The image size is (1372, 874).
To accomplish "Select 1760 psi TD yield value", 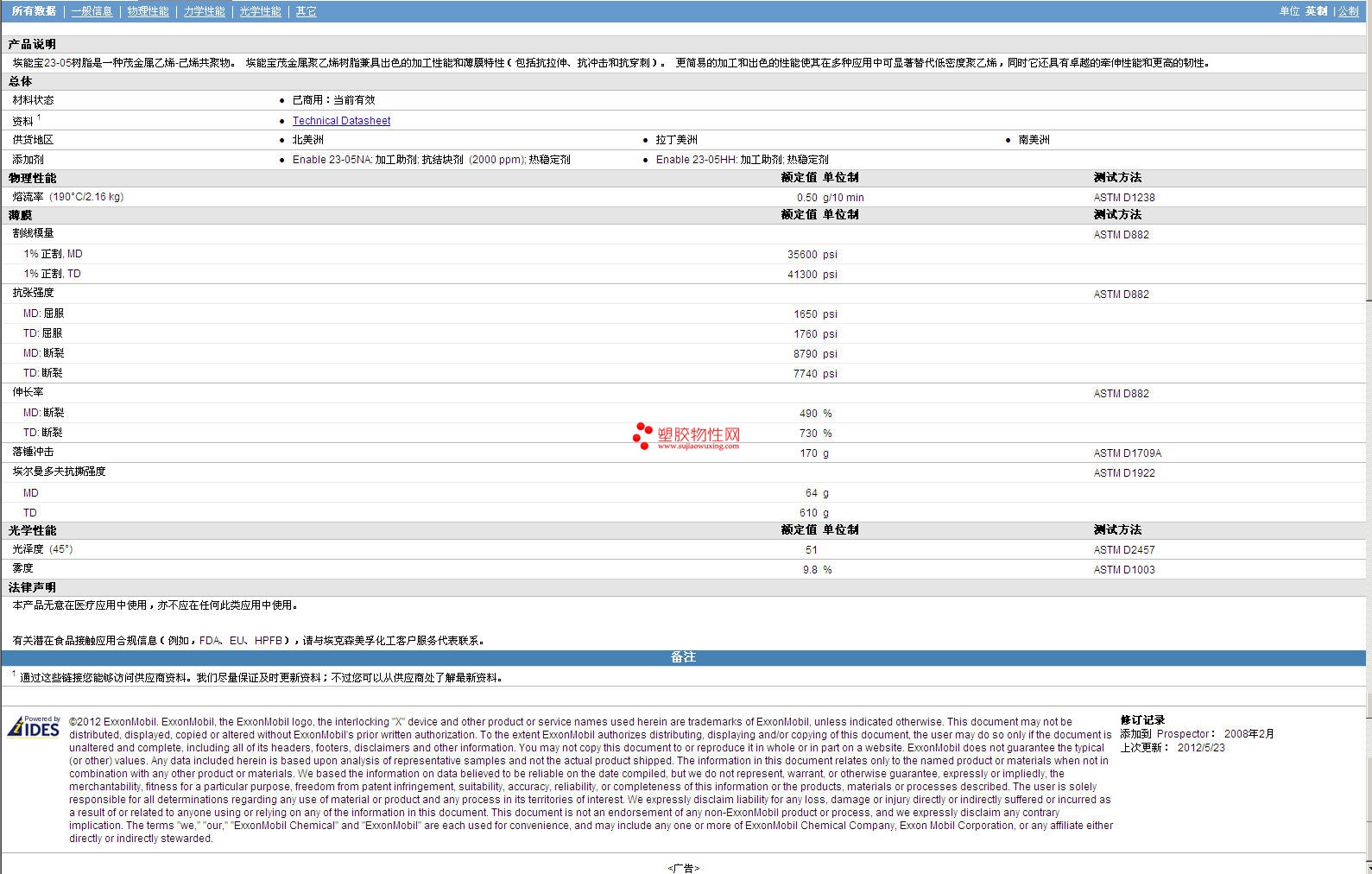I will click(815, 334).
